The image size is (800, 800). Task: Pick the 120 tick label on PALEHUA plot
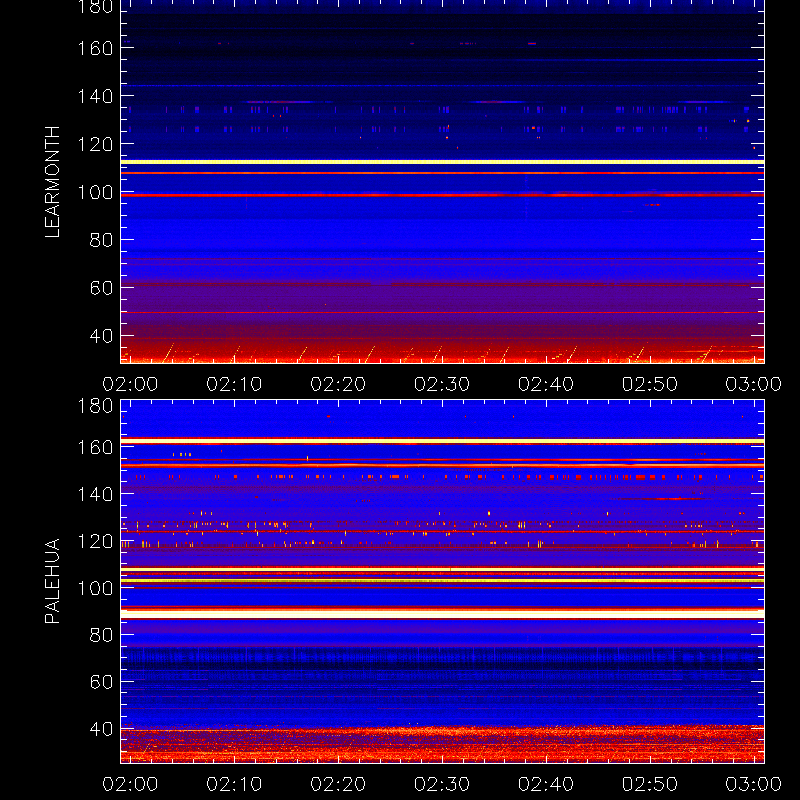point(95,541)
